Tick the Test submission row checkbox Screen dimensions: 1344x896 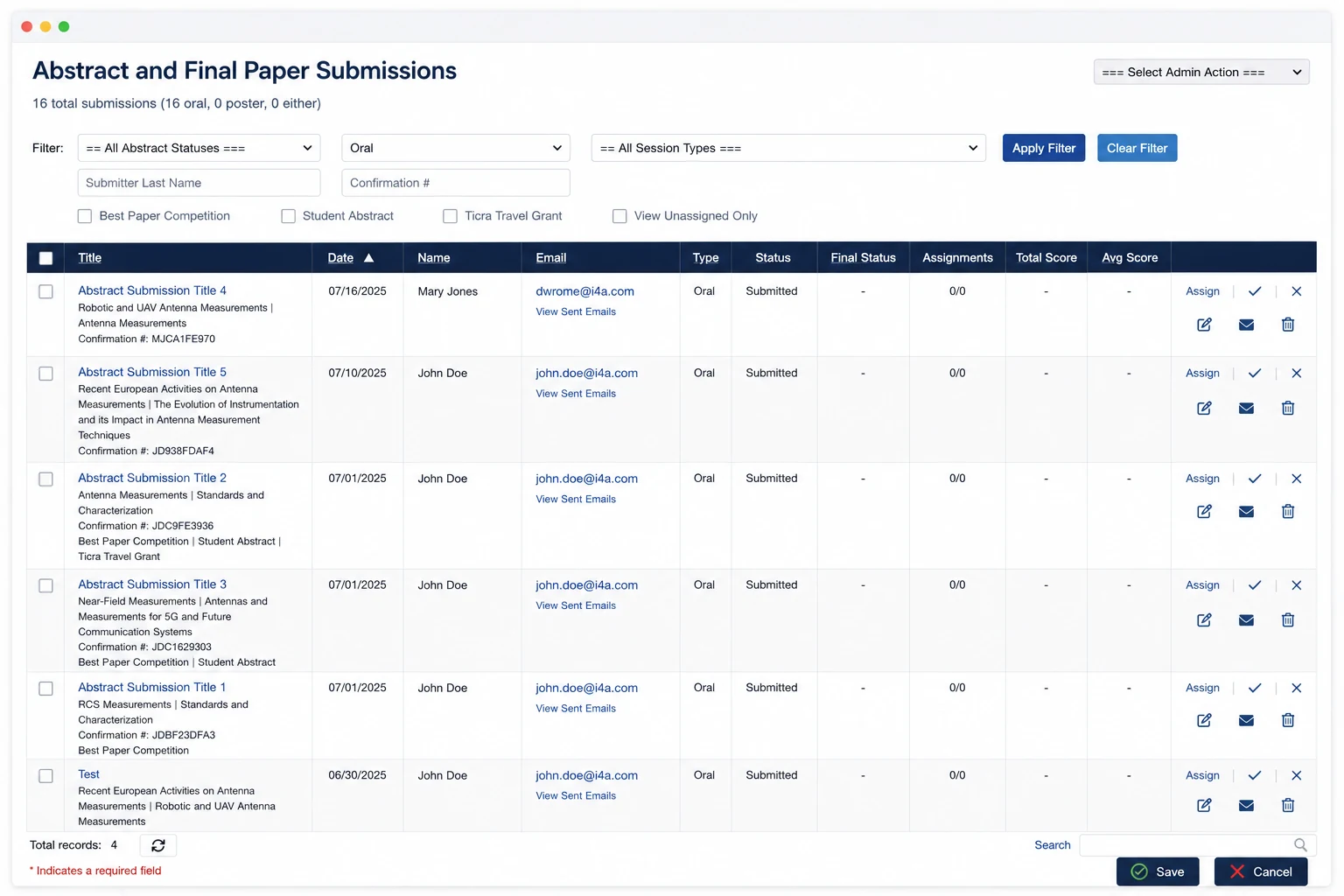(x=46, y=776)
